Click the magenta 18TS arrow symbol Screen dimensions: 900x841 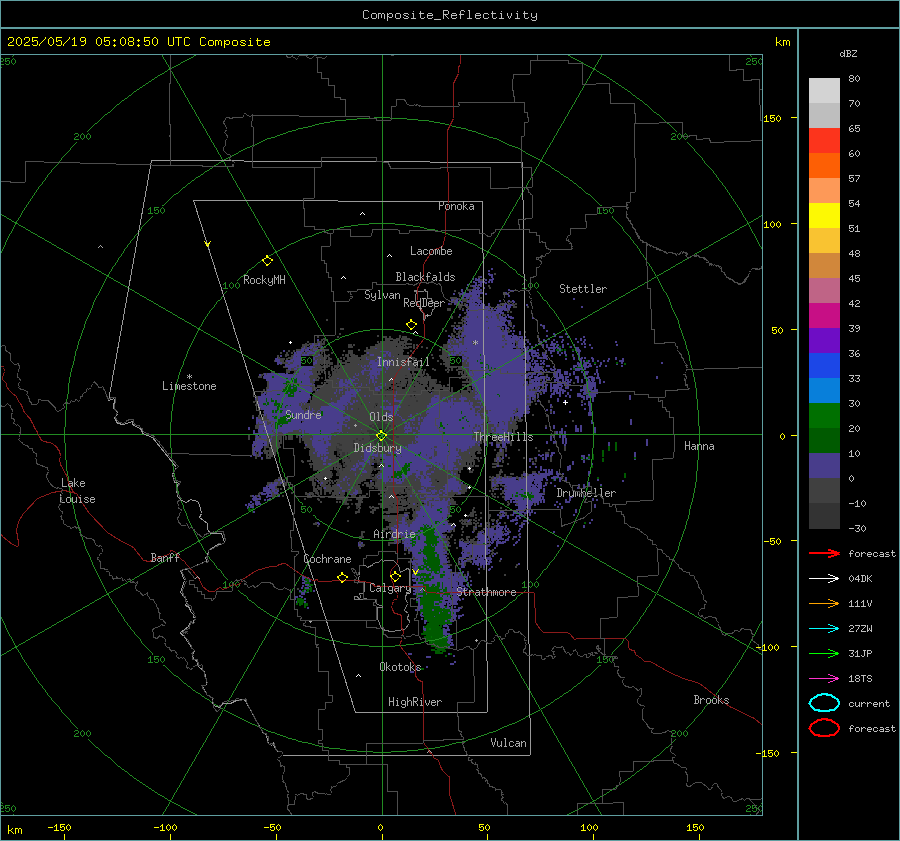point(824,679)
